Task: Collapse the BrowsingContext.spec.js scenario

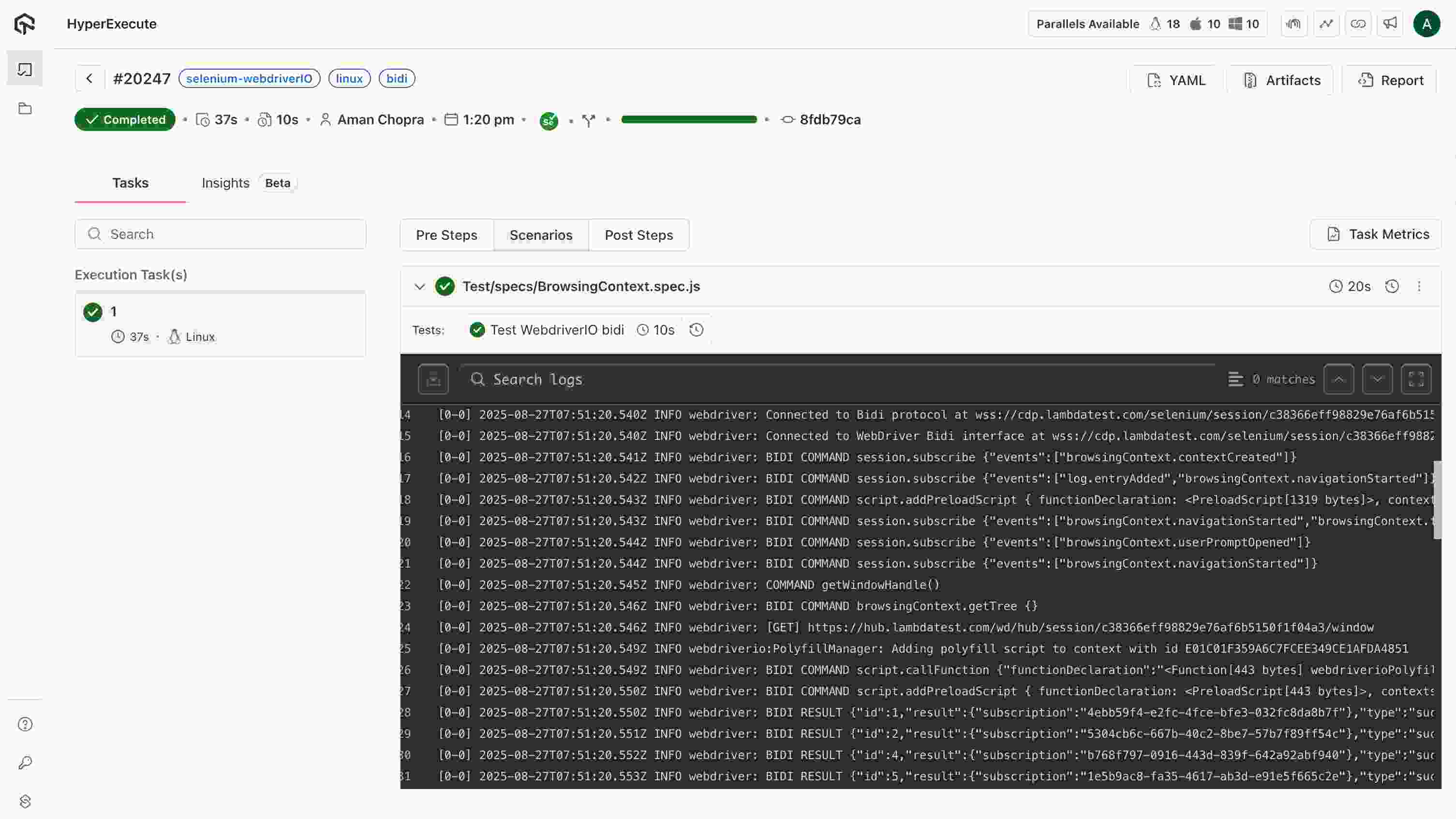Action: click(419, 286)
